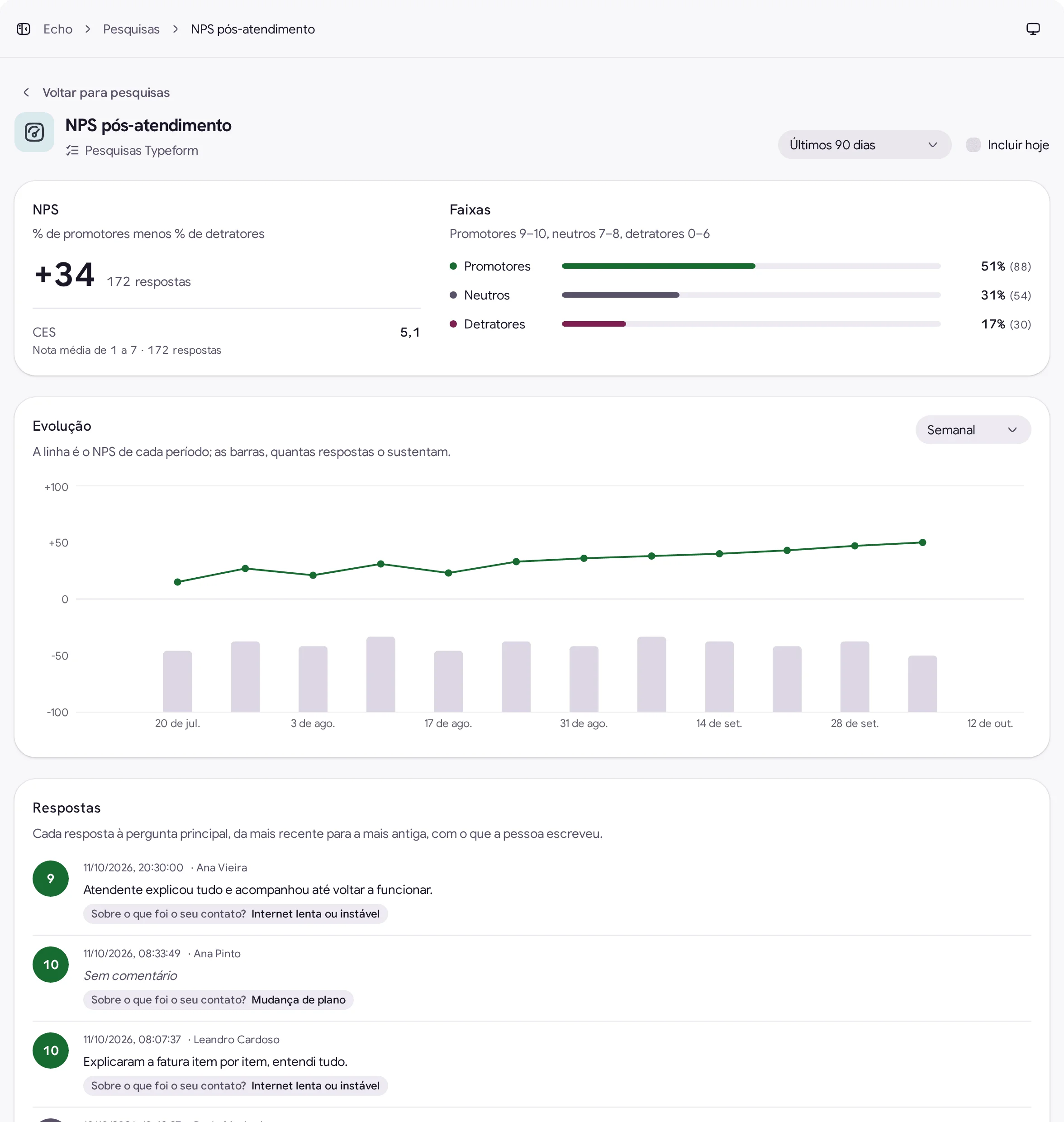The image size is (1064, 1122).
Task: Click the Internet lenta tag under Leandro Cardoso
Action: pyautogui.click(x=235, y=1086)
